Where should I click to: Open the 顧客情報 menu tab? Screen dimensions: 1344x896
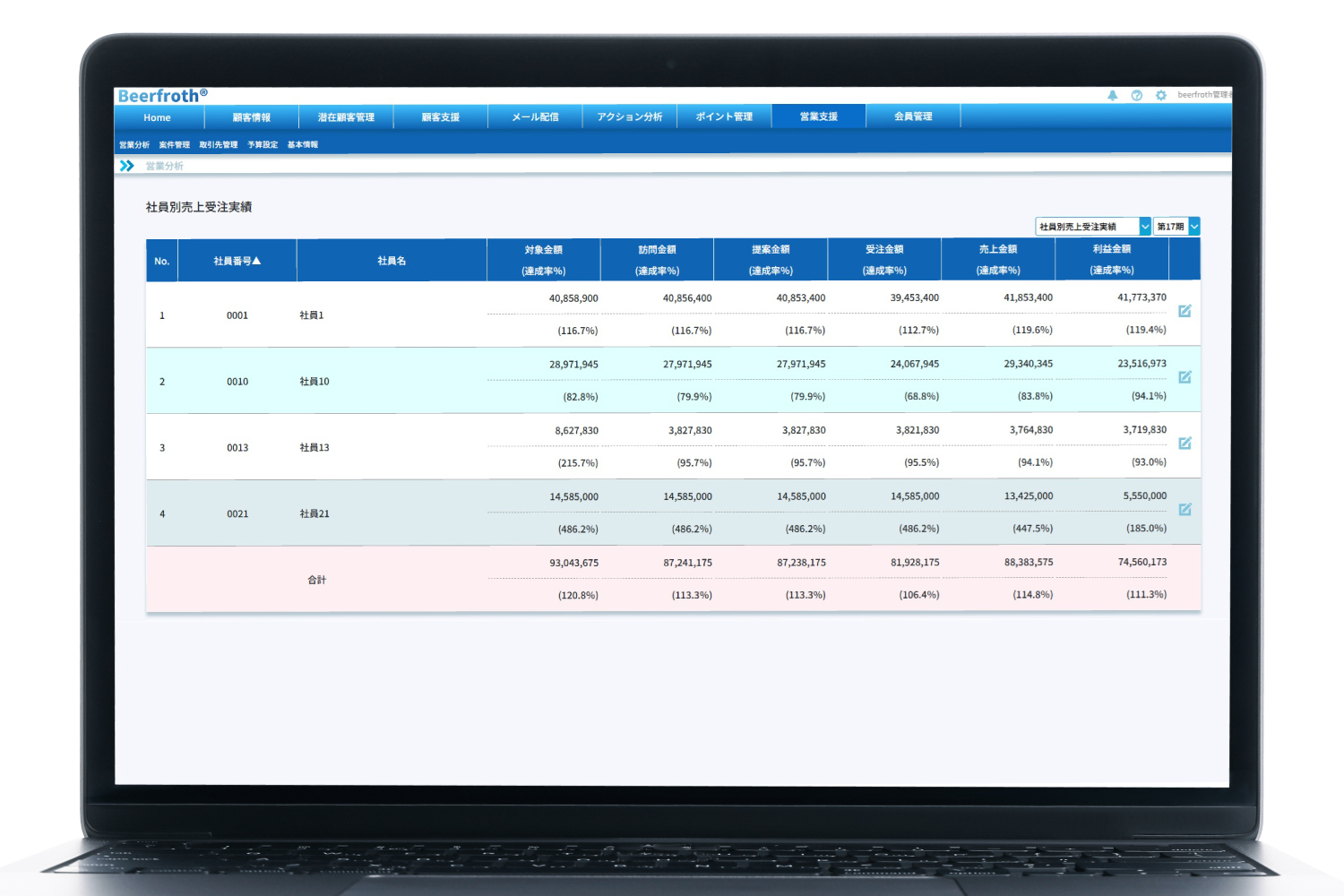(252, 117)
